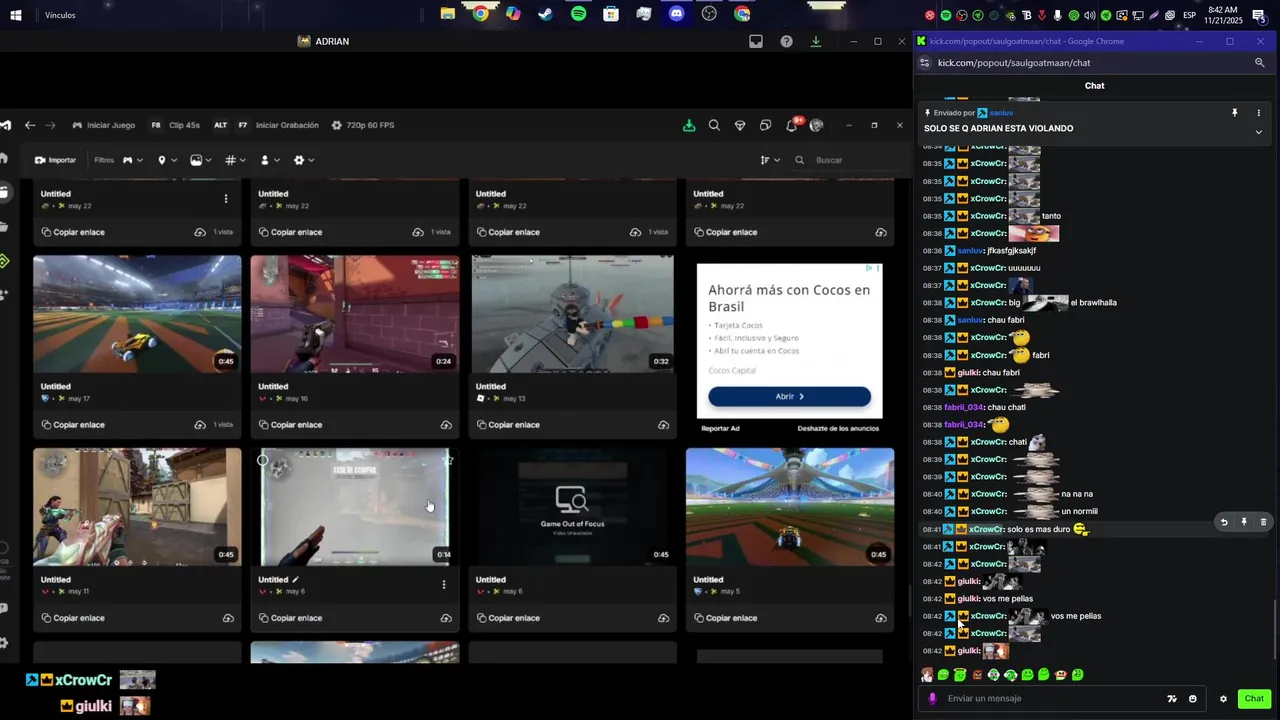This screenshot has width=1280, height=720.
Task: Expand the hashtag filter dropdown
Action: pos(235,160)
